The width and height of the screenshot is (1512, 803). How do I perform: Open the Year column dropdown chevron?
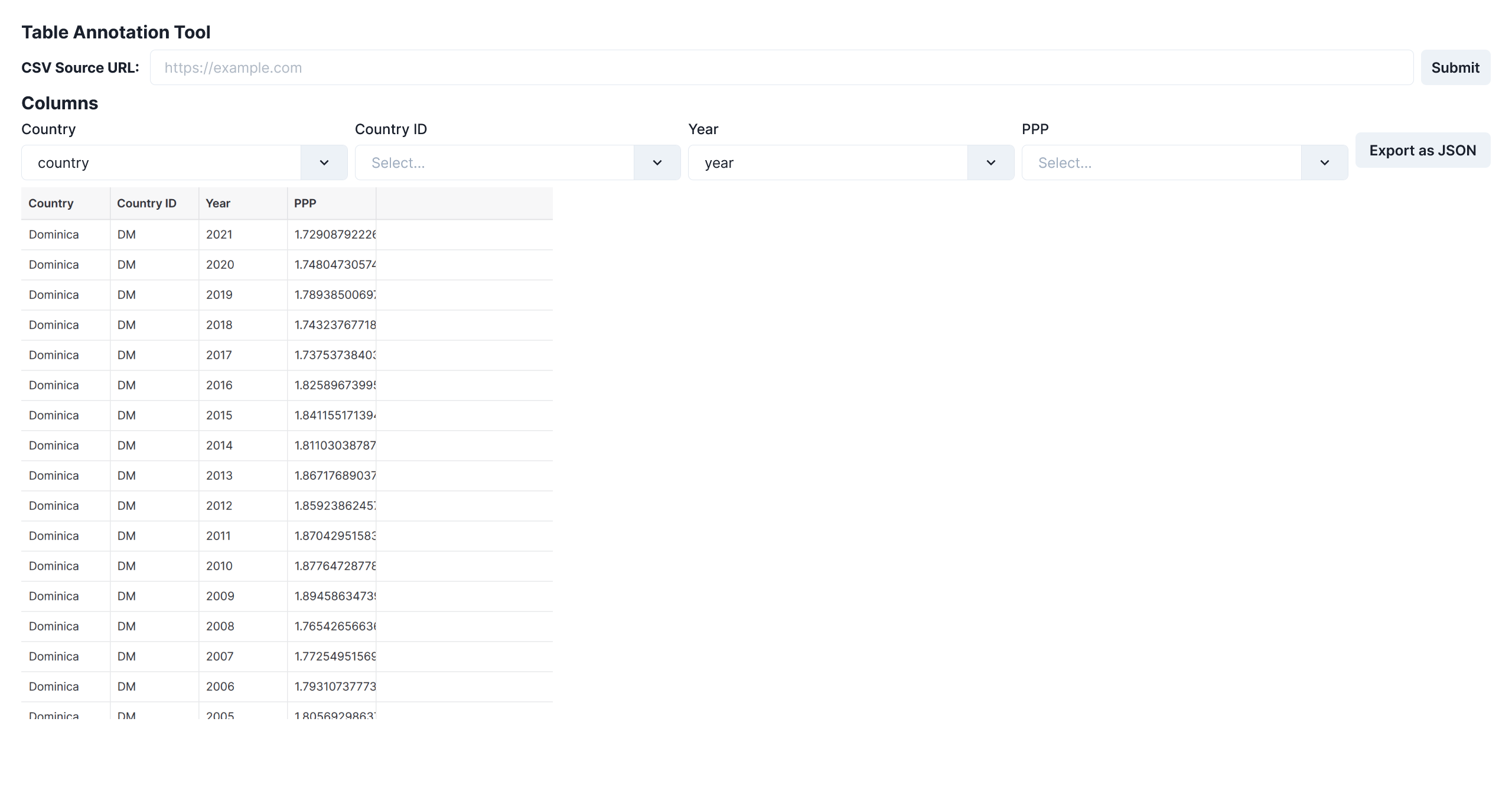coord(990,162)
